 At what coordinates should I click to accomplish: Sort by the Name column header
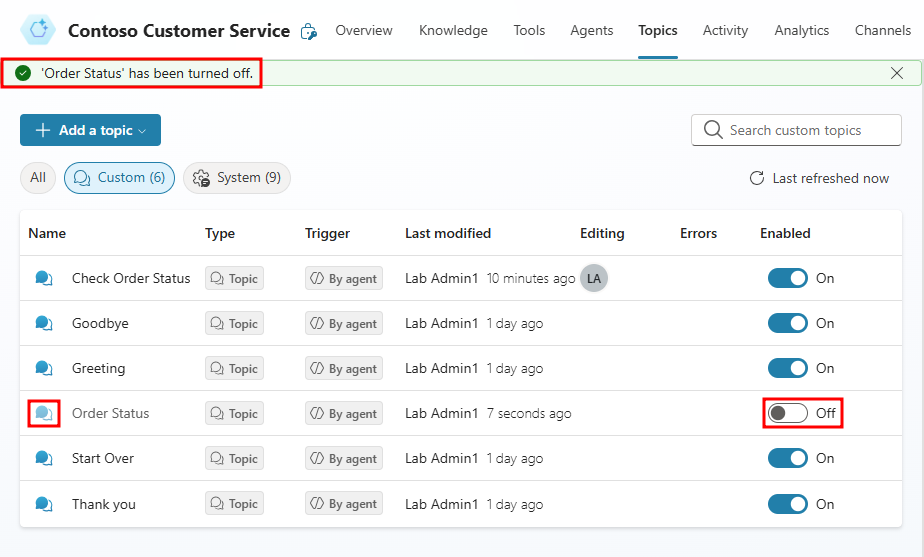47,233
